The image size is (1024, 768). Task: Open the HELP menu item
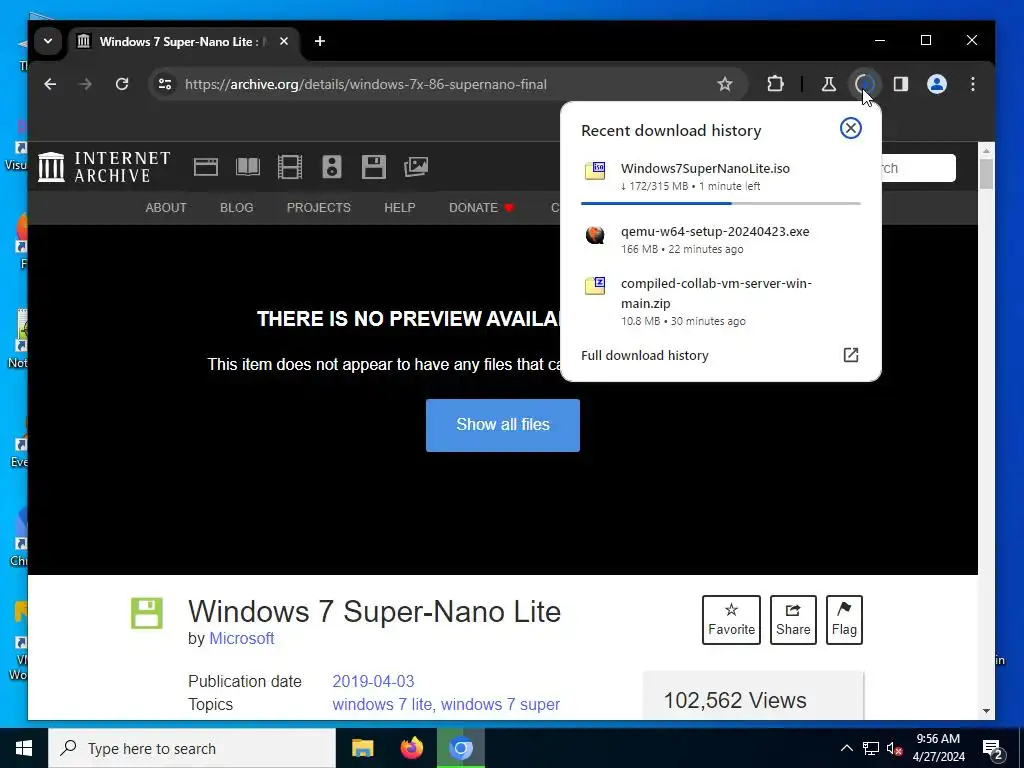point(400,208)
